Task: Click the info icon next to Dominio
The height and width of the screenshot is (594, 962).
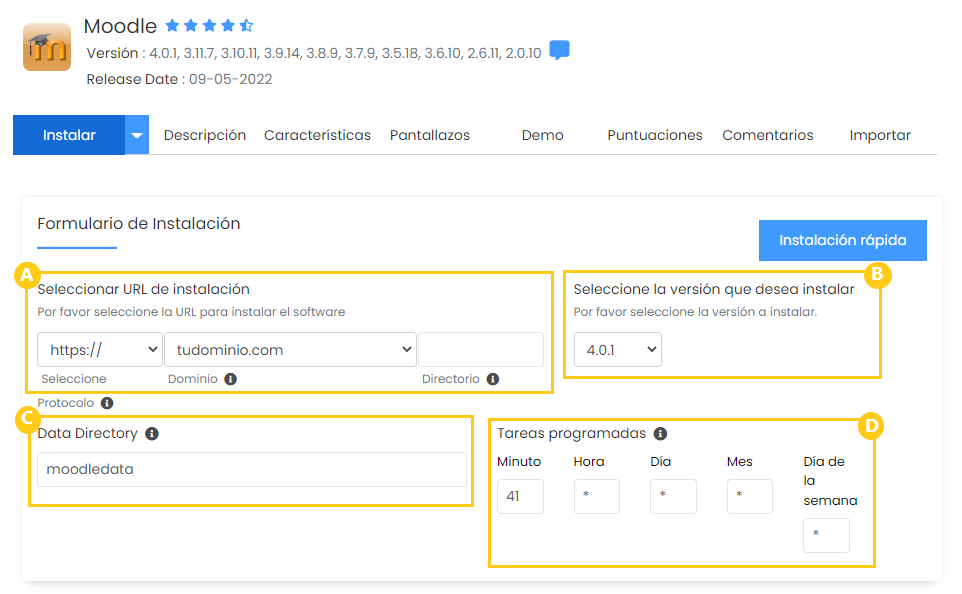Action: pos(231,379)
